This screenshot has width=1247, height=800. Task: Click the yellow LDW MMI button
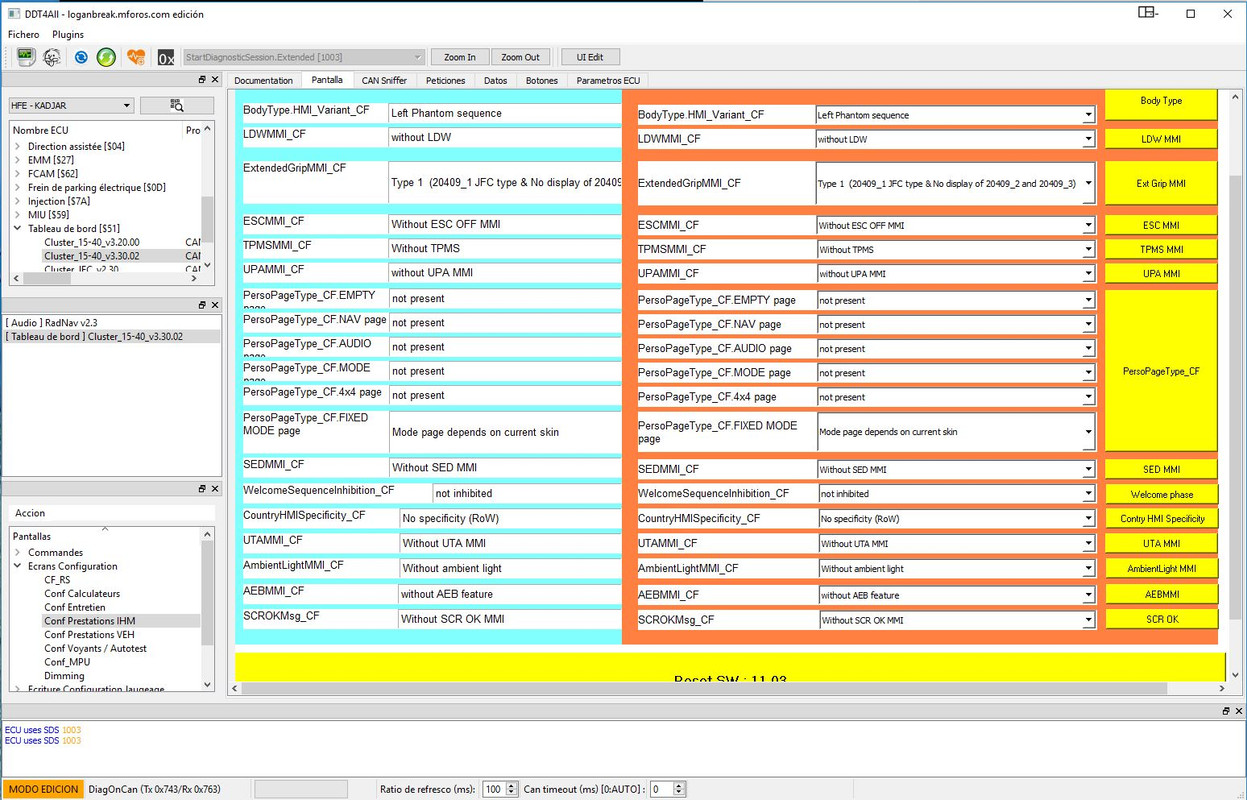pos(1161,139)
